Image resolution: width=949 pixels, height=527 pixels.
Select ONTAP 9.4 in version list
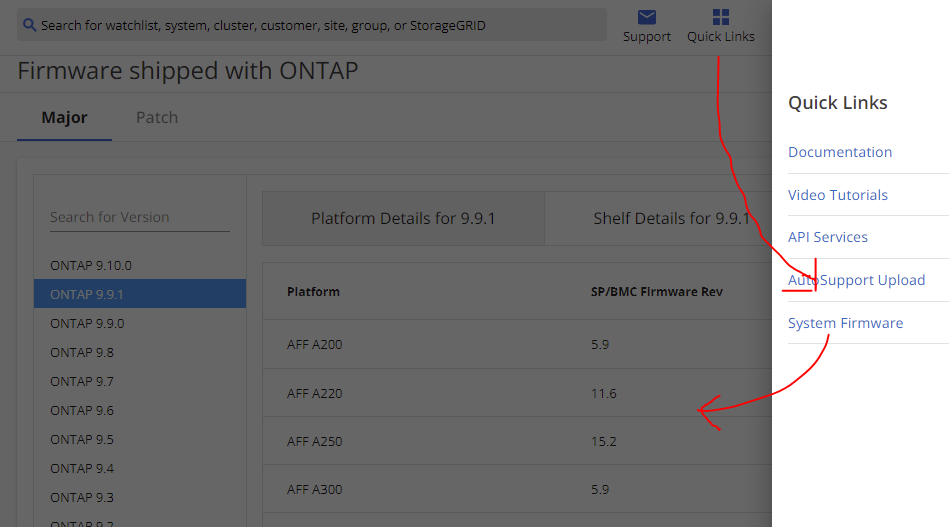tap(82, 469)
